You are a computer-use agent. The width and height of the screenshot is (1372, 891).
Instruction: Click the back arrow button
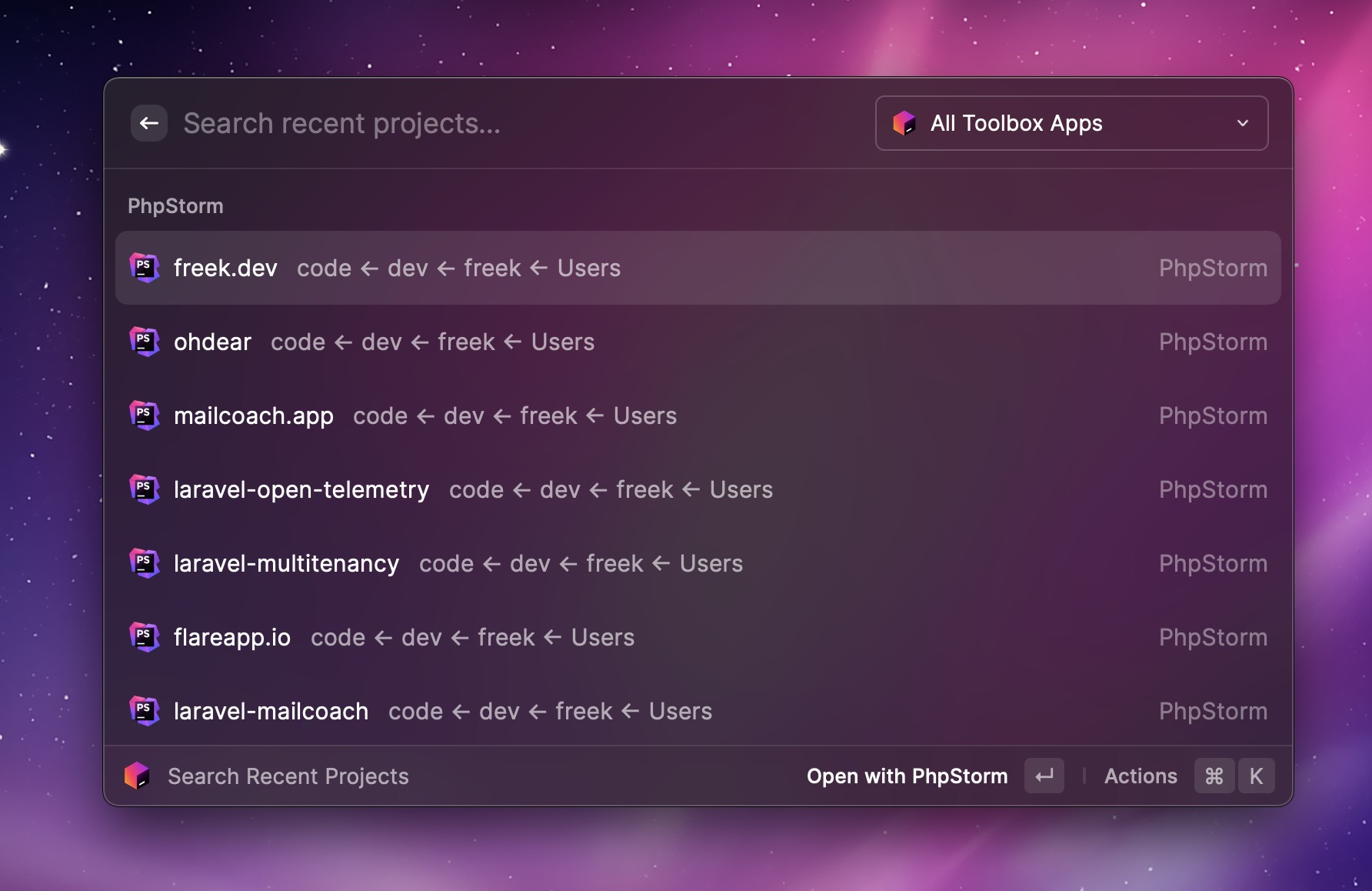(149, 123)
